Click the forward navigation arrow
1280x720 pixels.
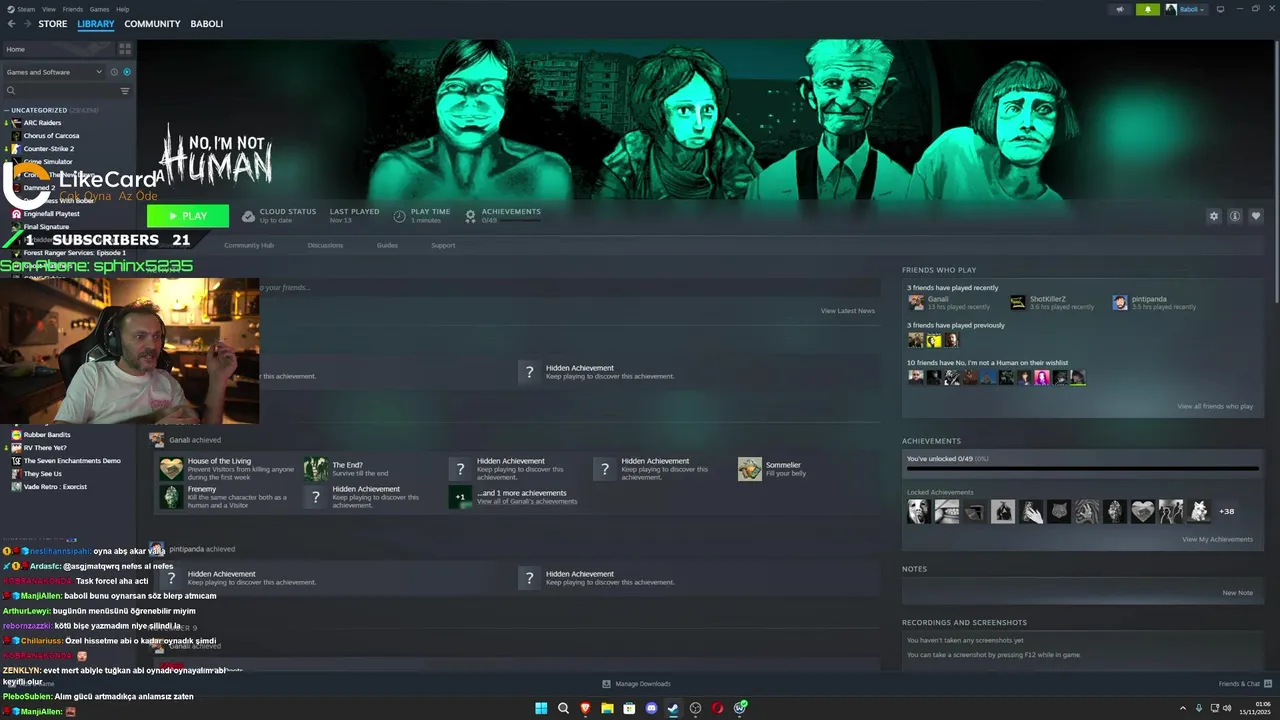coord(26,24)
